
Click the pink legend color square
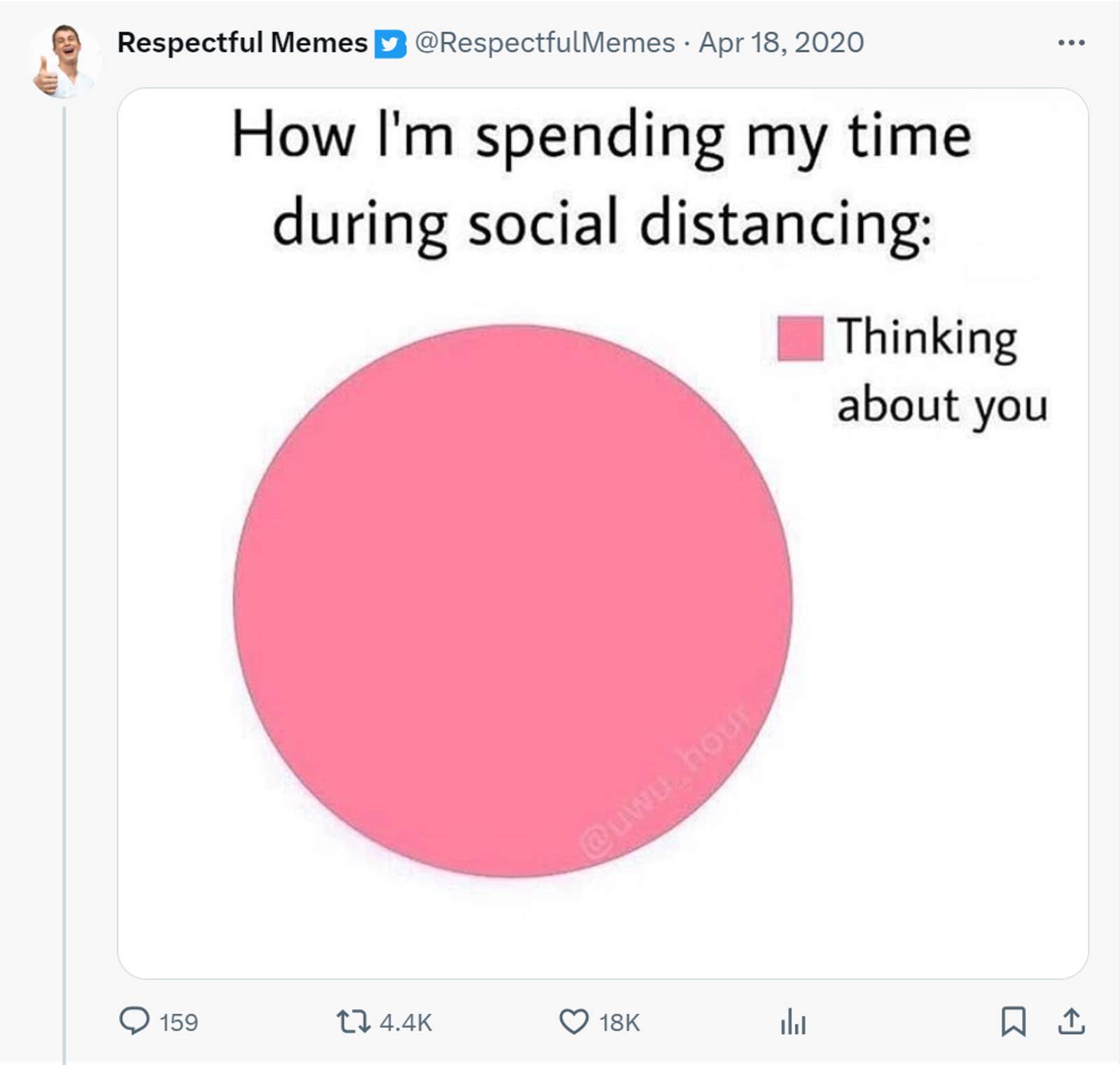point(800,339)
